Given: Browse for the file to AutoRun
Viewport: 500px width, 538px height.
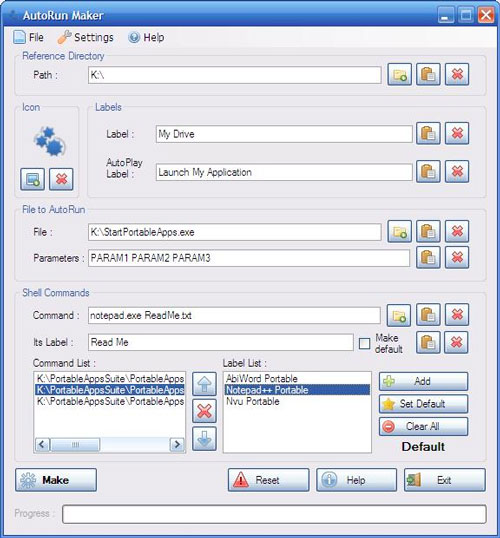Looking at the screenshot, I should 399,232.
